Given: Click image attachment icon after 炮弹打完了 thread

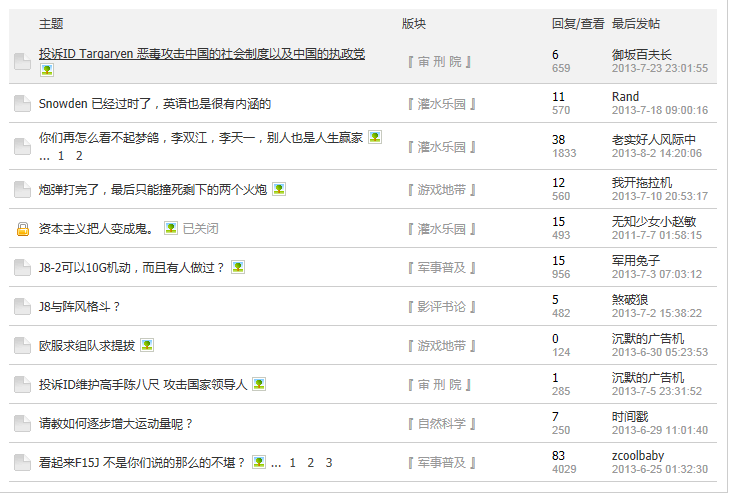Looking at the screenshot, I should [x=279, y=189].
